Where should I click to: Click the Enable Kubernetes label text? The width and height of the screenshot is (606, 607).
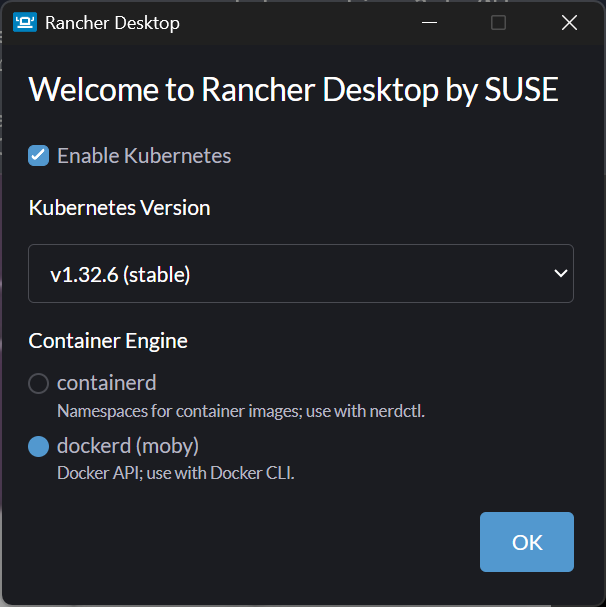click(144, 156)
